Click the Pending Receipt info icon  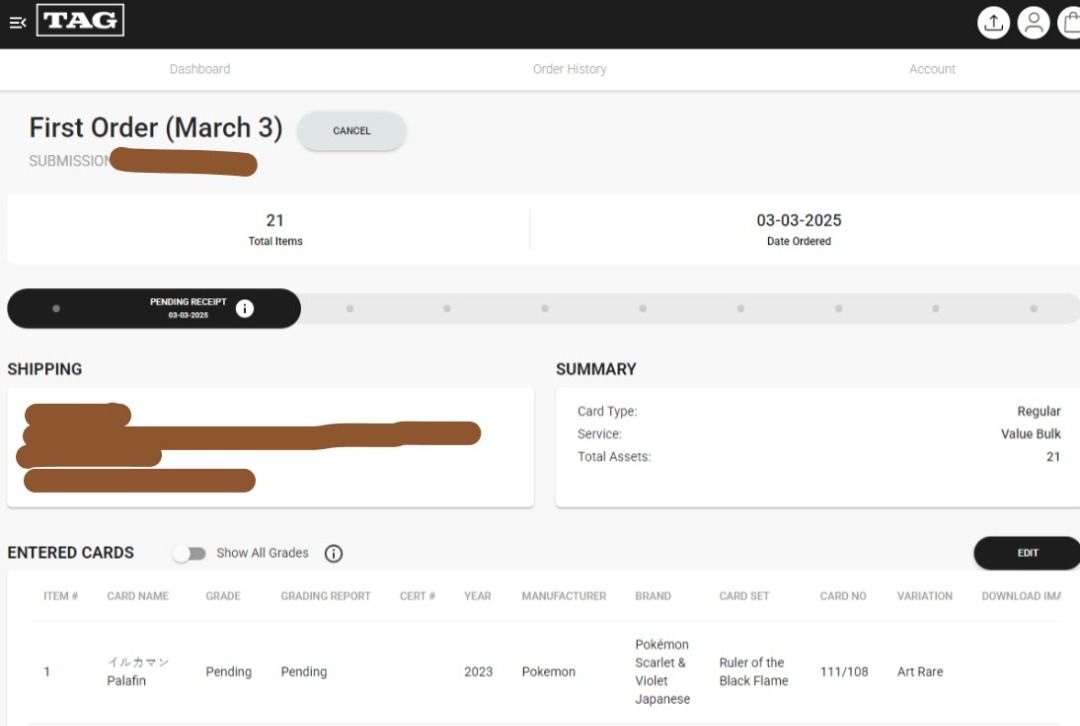click(245, 308)
